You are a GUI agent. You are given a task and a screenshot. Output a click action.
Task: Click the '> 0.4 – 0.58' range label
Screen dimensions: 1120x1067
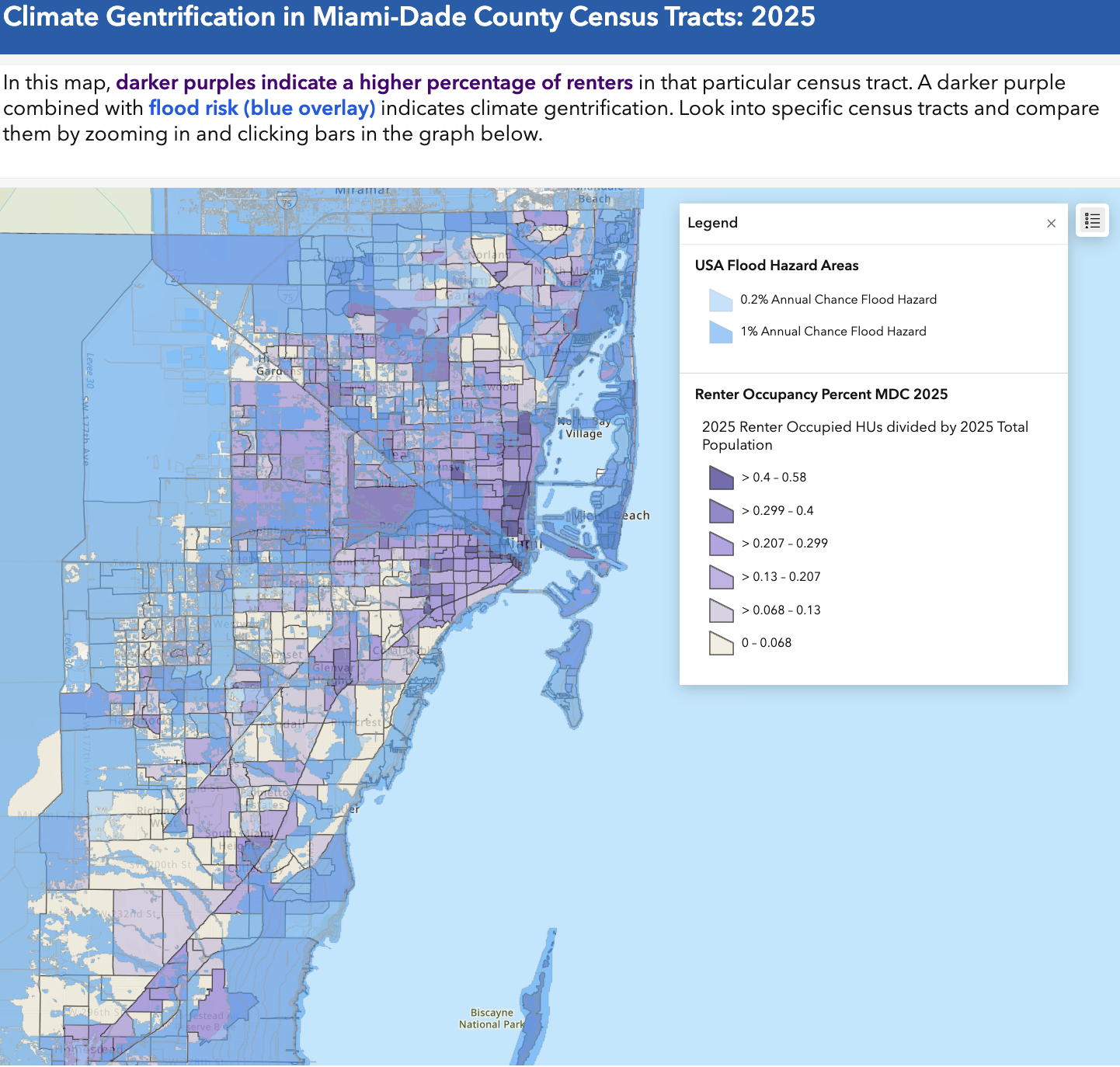point(774,478)
